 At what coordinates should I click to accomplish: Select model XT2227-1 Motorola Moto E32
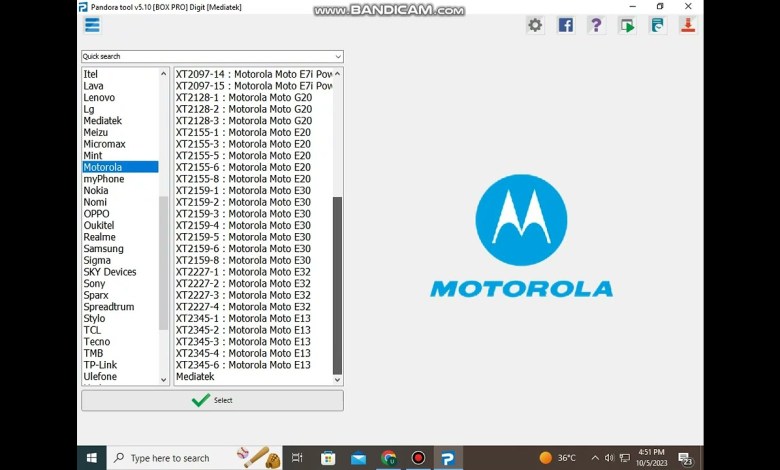(243, 272)
